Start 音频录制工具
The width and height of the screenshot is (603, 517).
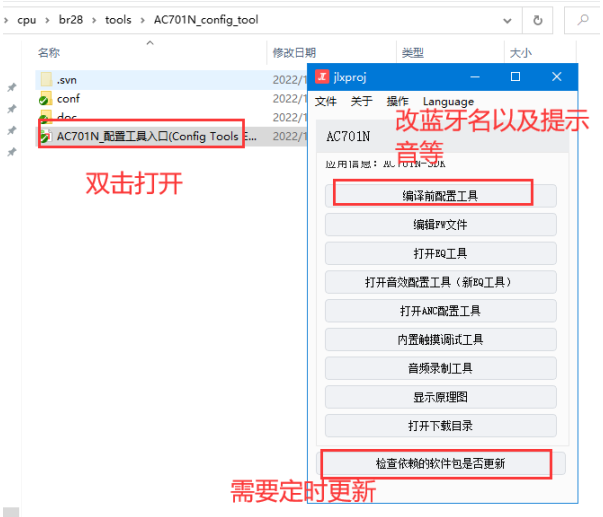point(441,369)
